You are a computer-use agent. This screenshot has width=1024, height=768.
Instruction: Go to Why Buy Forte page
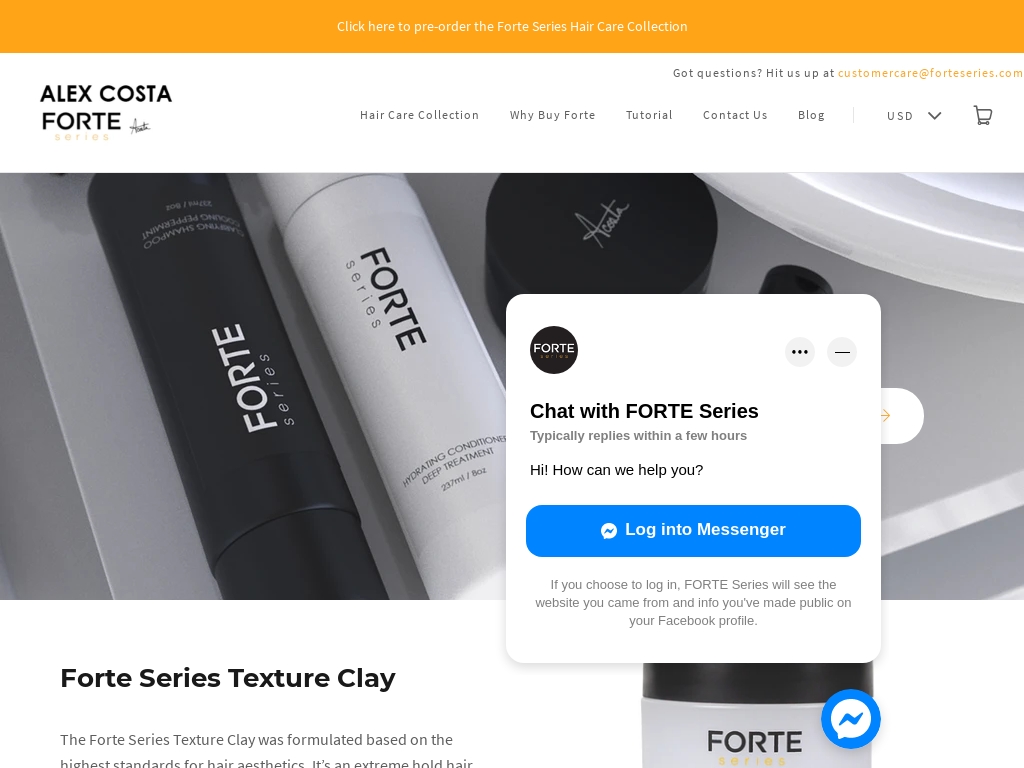coord(552,115)
